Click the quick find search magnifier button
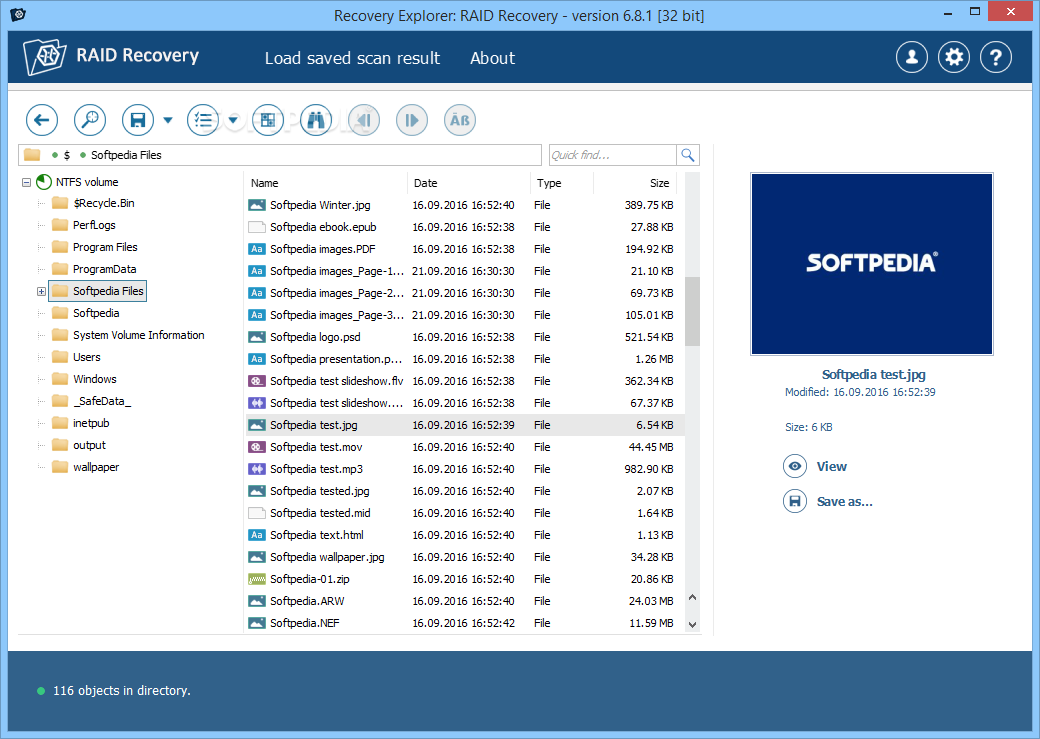 click(x=688, y=155)
